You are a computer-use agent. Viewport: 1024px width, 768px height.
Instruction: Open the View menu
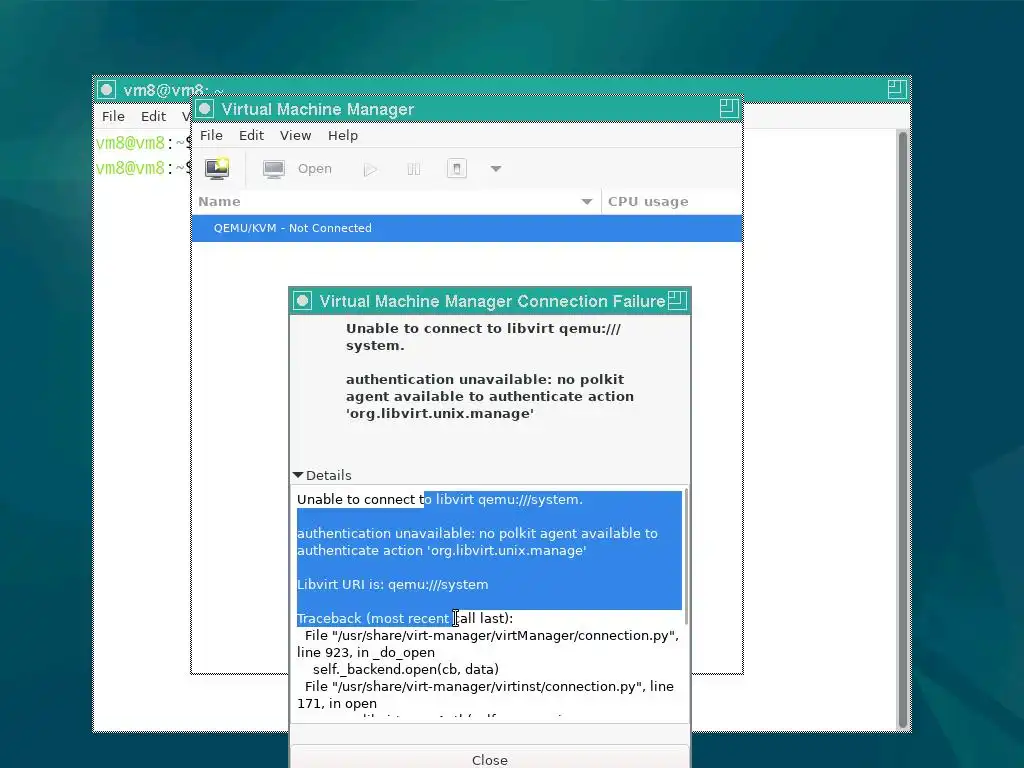coord(295,135)
